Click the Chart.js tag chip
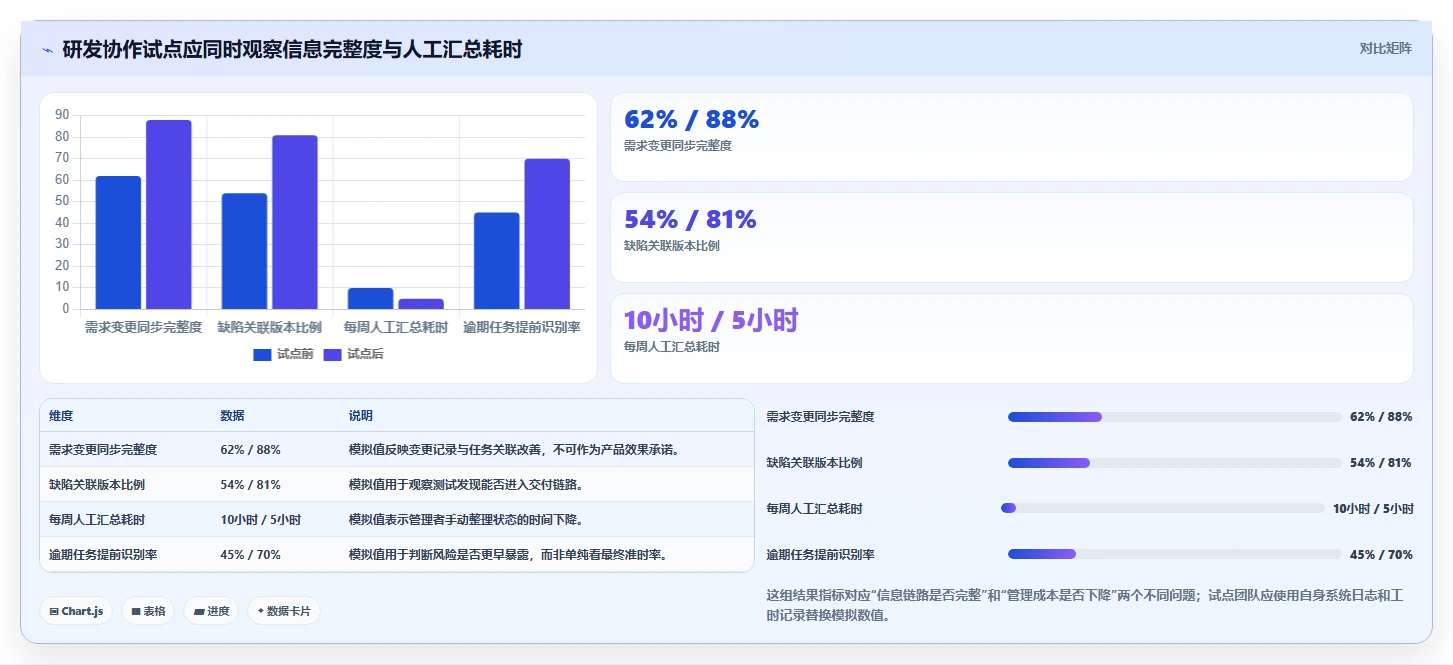Viewport: 1453px width, 665px height. (76, 611)
